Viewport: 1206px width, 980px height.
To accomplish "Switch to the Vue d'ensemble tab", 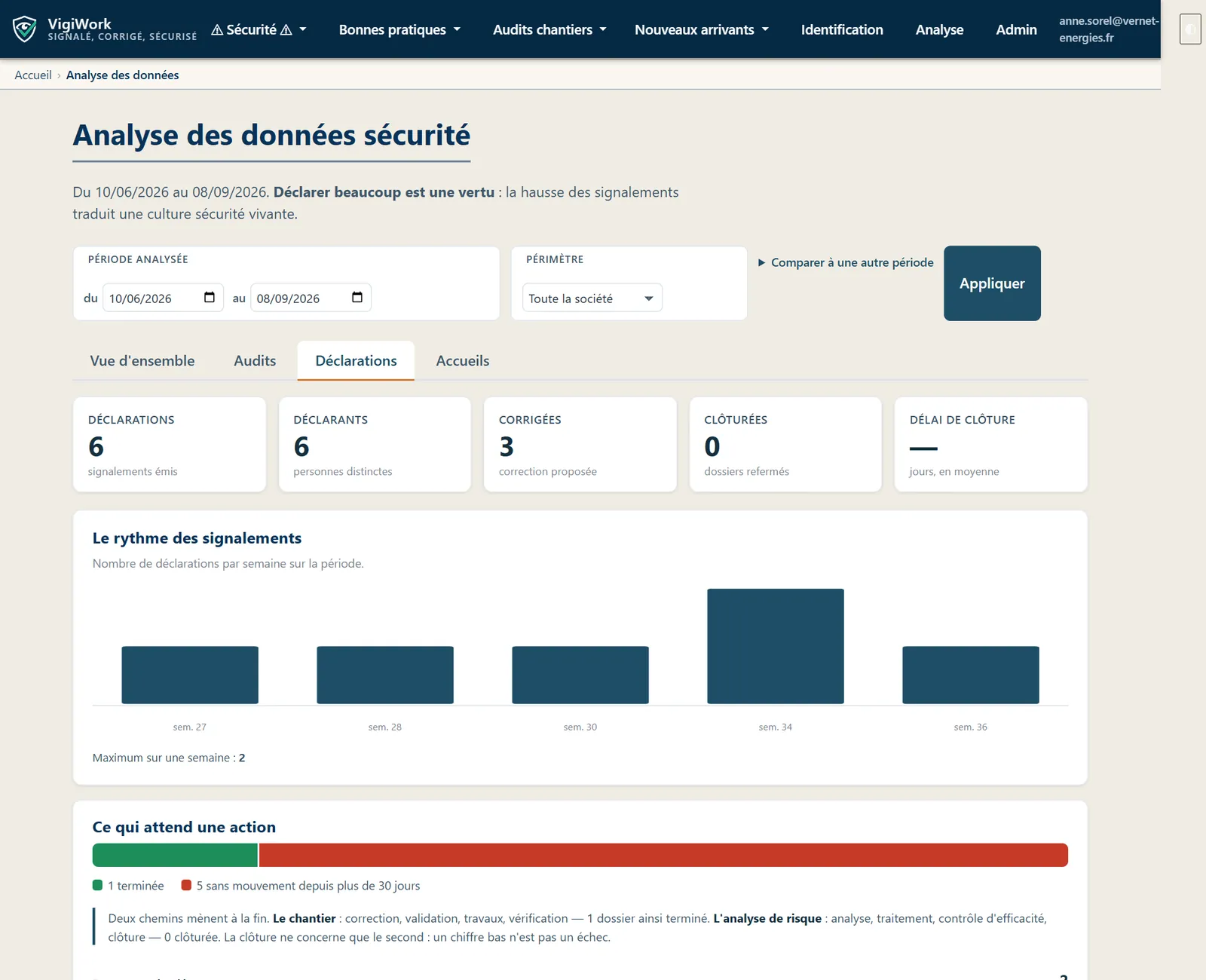I will 142,360.
